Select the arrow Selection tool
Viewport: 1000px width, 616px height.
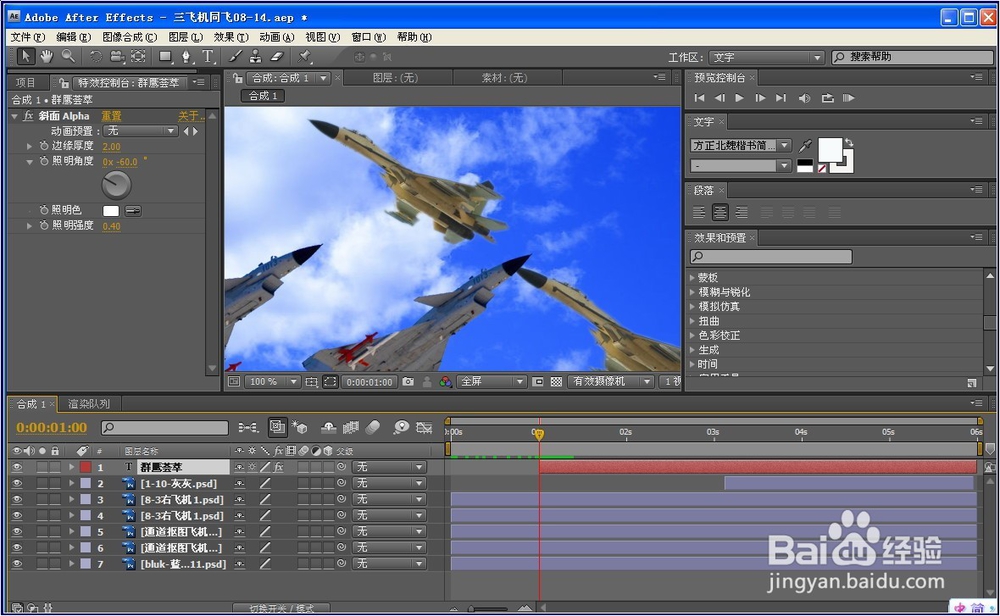(26, 57)
